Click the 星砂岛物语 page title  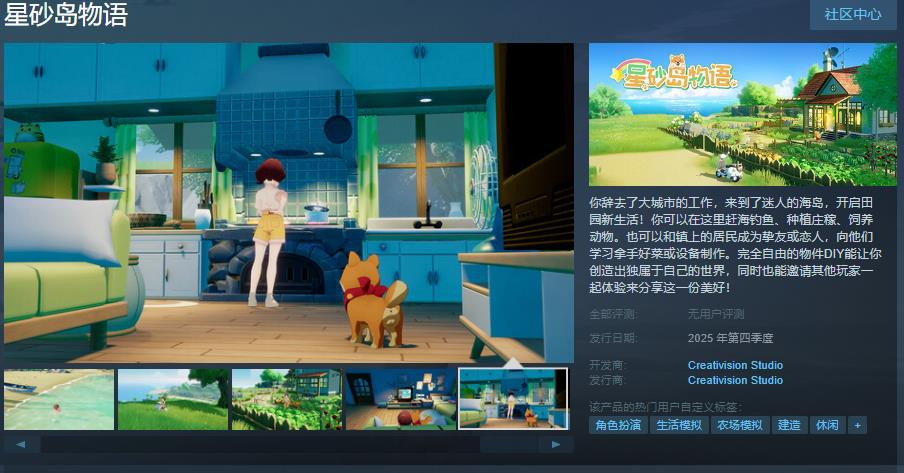point(66,15)
